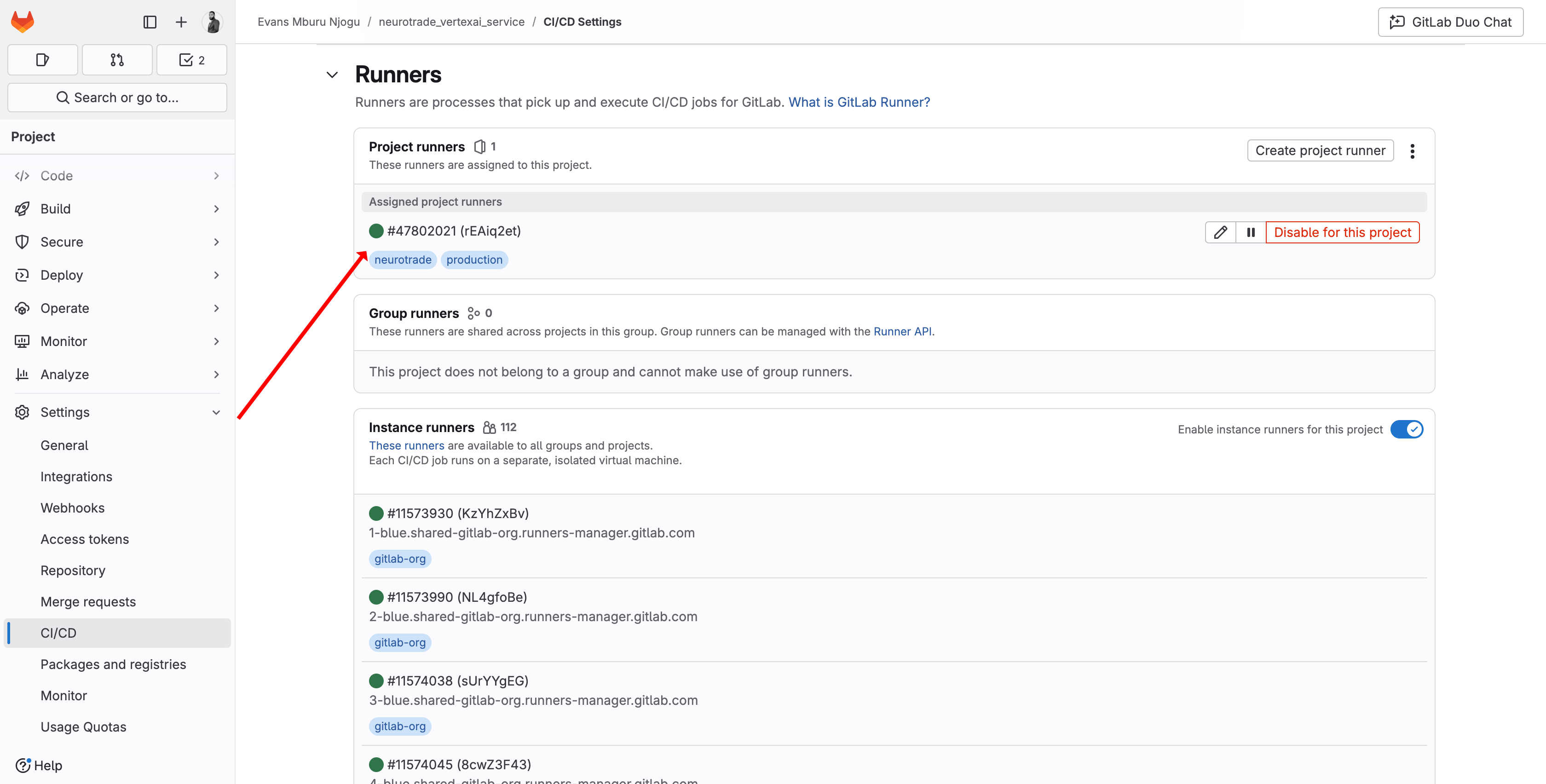Disable instance runners toggle for this project

(x=1406, y=429)
